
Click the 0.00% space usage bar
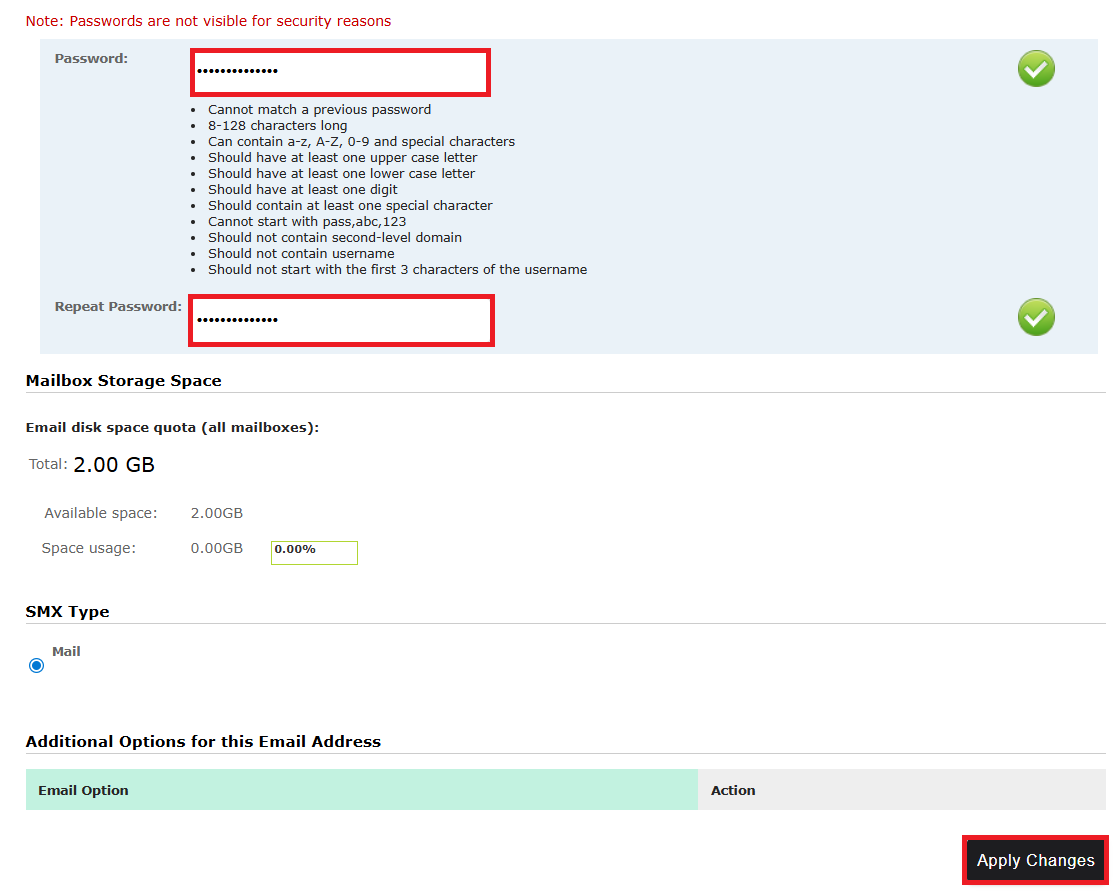coord(314,552)
